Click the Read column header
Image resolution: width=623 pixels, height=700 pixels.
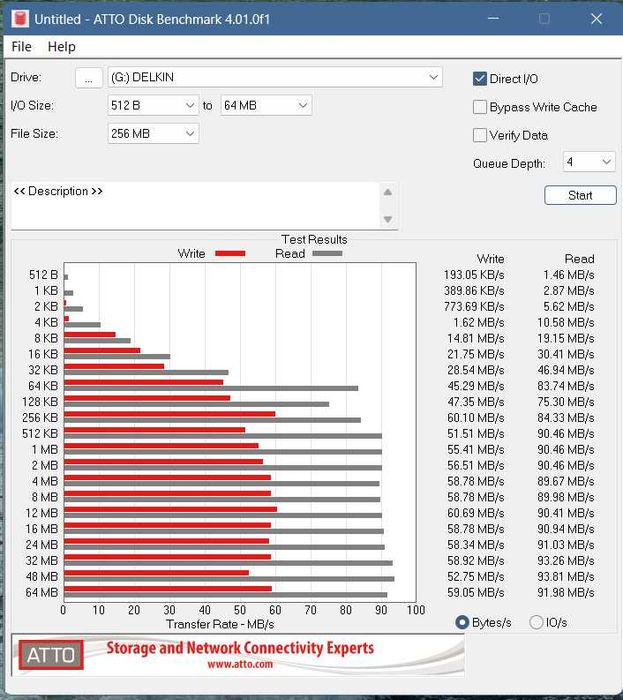579,259
